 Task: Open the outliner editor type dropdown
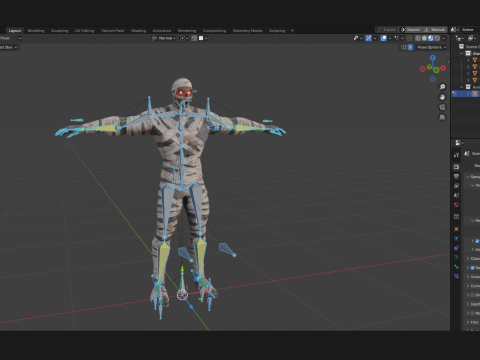459,38
